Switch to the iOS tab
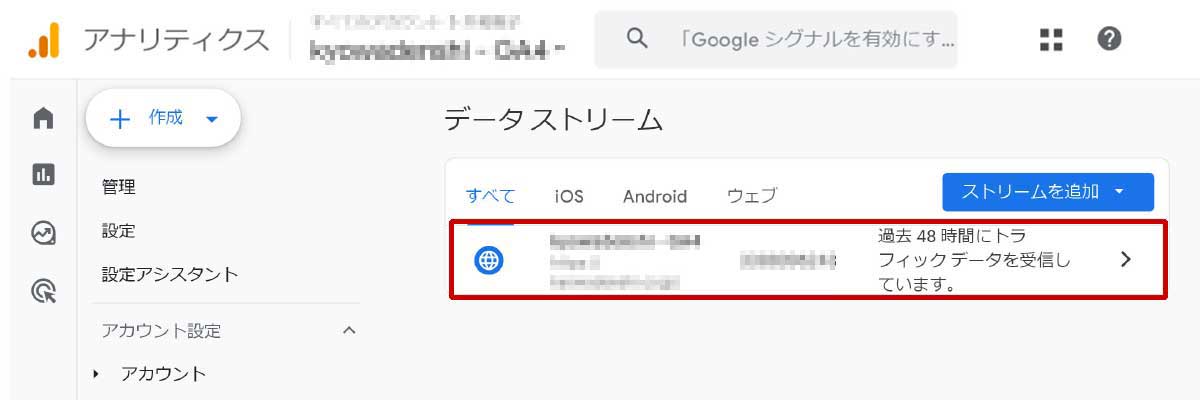Image resolution: width=1200 pixels, height=400 pixels. 569,196
